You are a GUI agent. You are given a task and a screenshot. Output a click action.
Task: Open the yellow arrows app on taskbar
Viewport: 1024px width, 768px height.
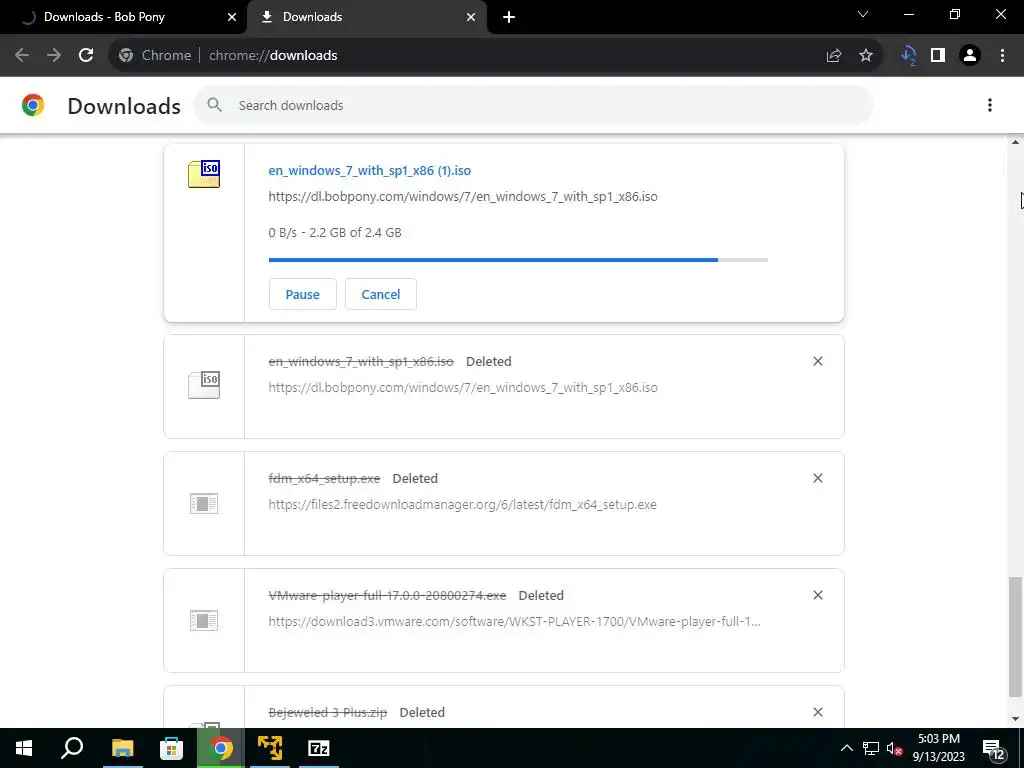[x=270, y=748]
